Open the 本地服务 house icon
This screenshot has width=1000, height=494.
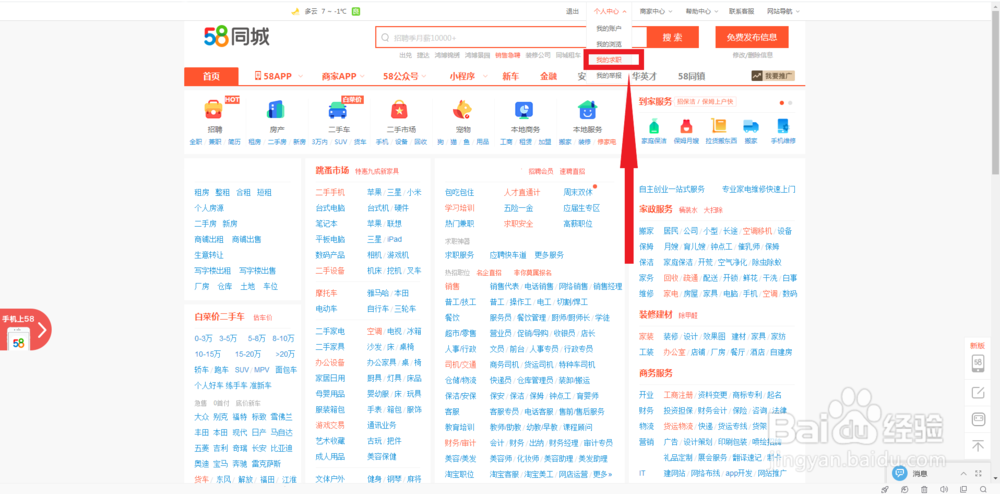tap(587, 110)
